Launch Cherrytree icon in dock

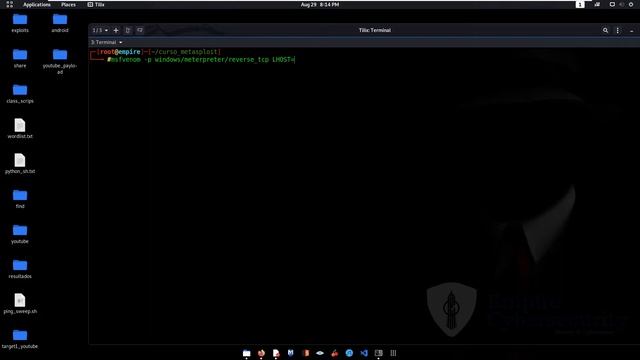pos(335,353)
